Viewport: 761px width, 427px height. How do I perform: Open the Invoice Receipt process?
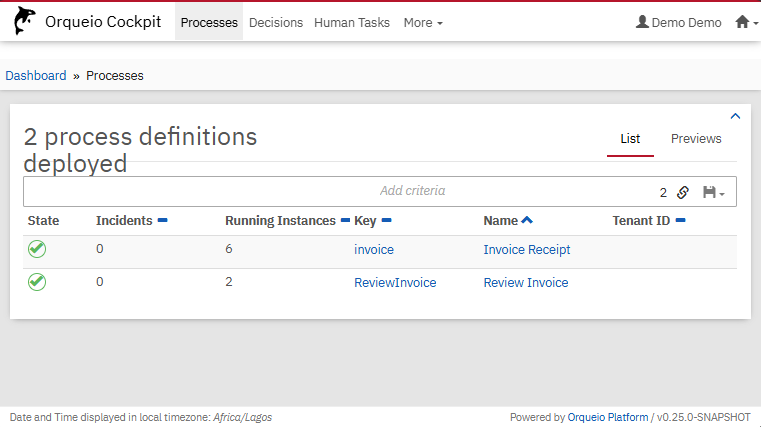coord(526,250)
